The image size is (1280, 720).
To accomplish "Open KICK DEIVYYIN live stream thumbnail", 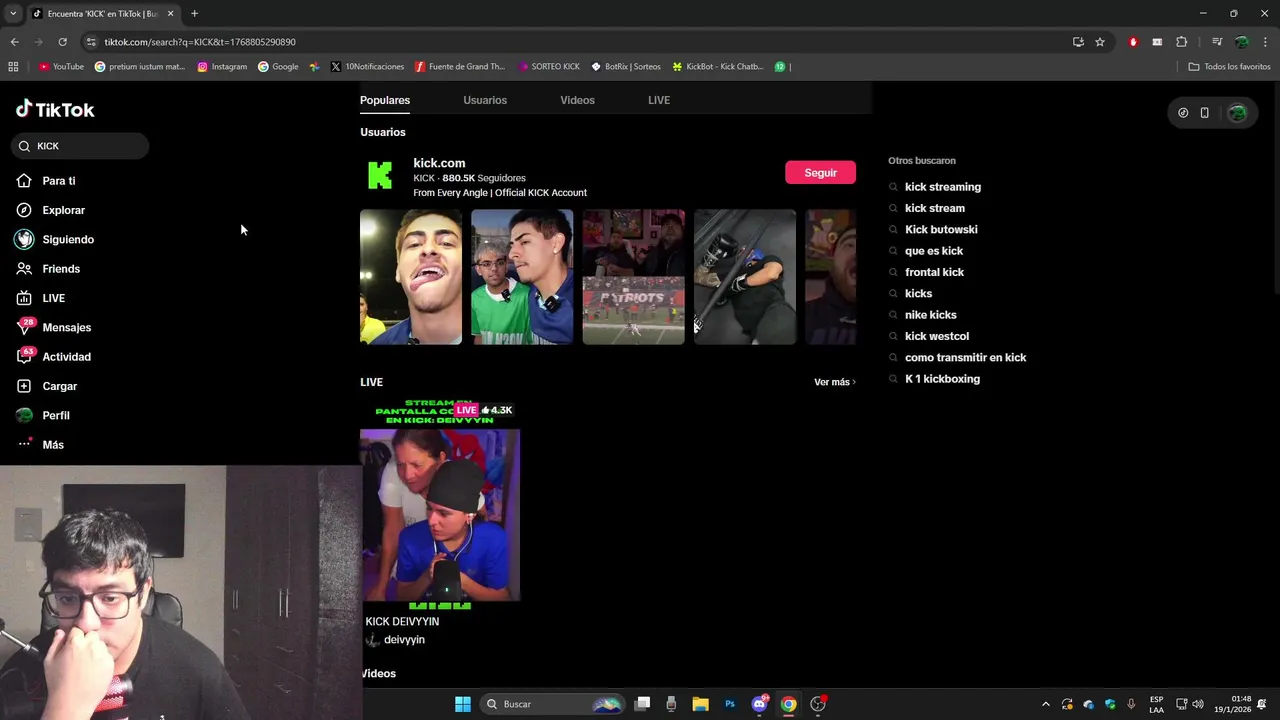I will 440,505.
